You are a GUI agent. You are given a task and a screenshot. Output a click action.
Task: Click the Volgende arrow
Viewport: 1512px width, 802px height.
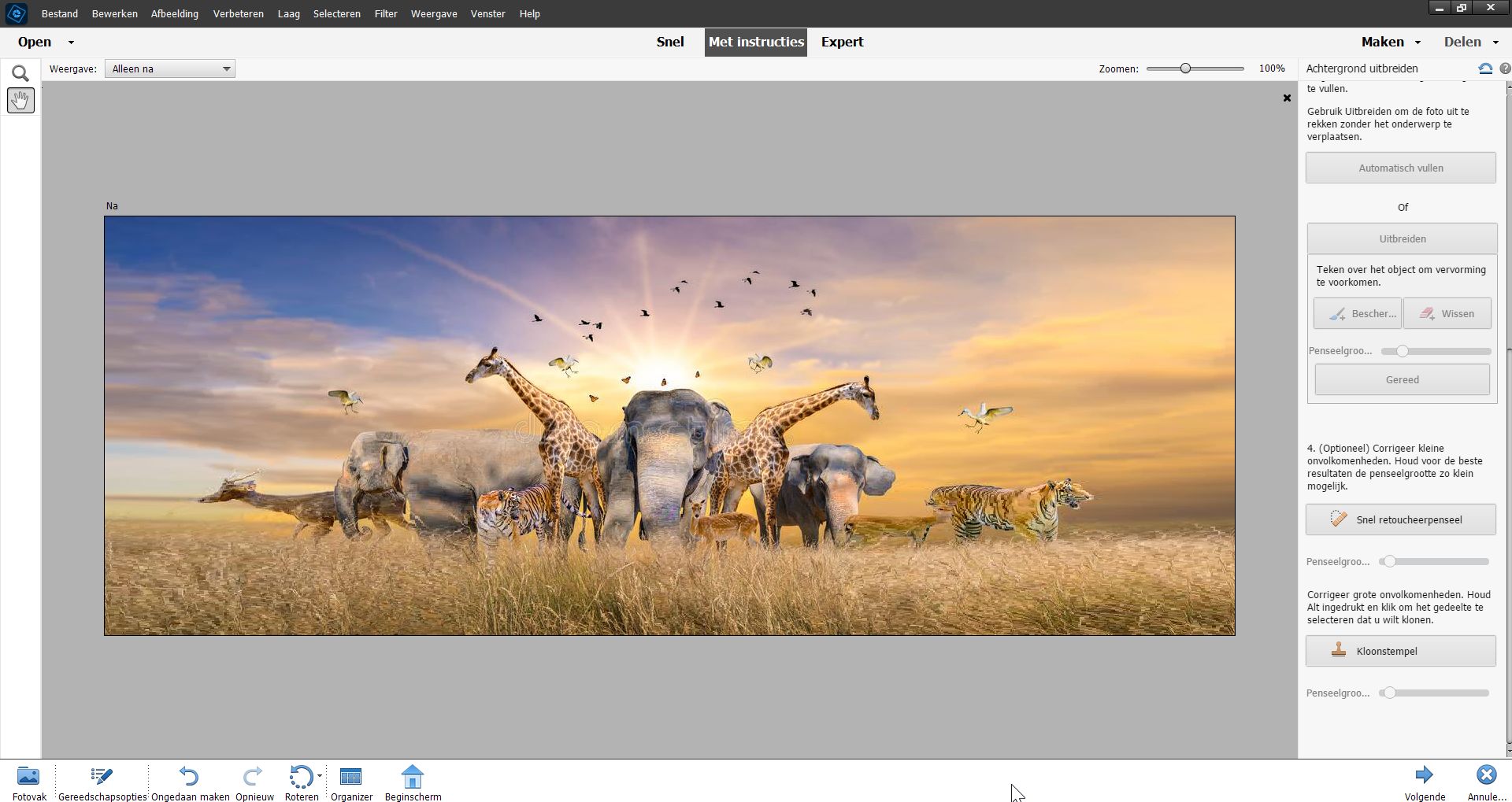[1424, 775]
